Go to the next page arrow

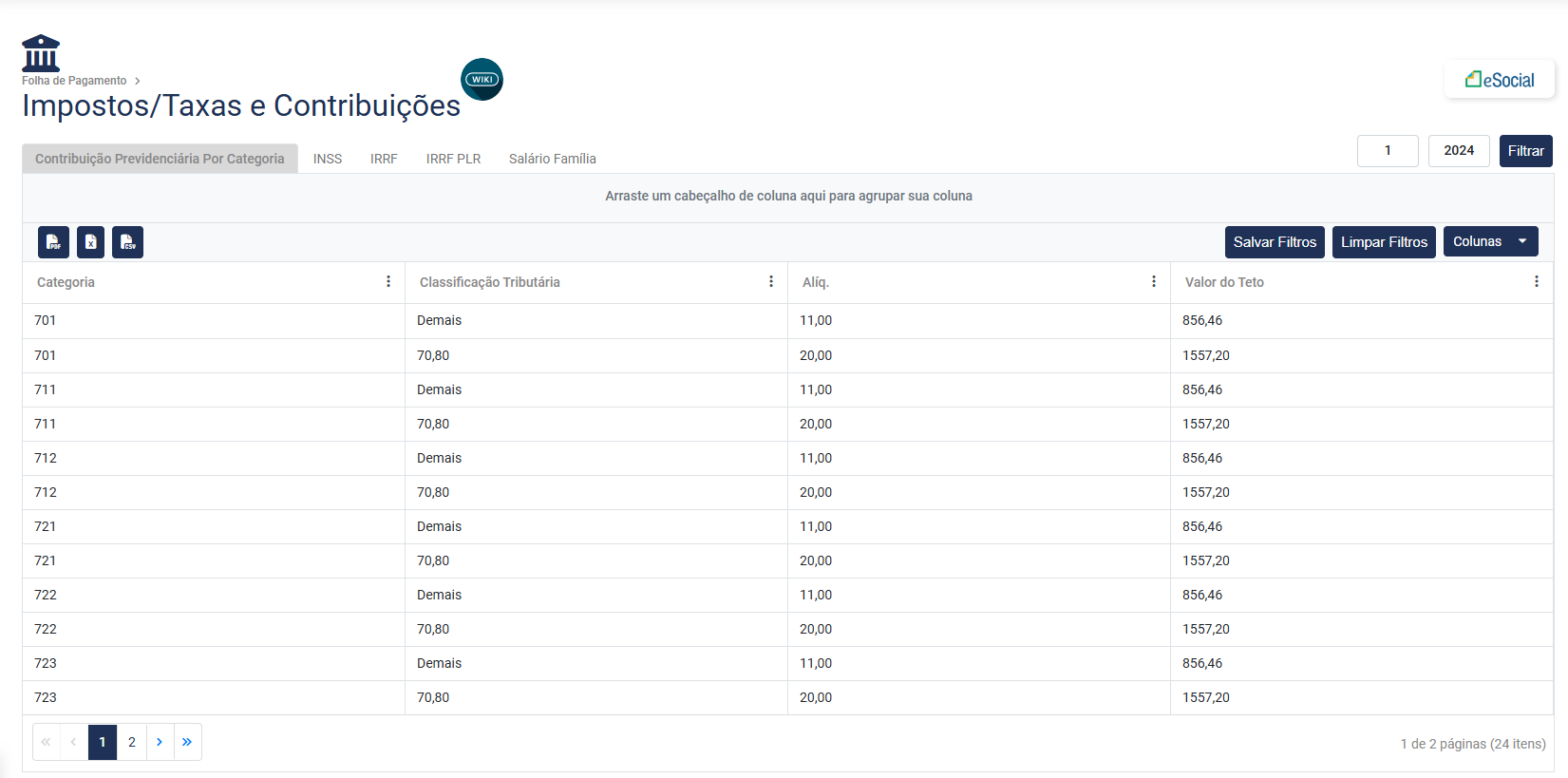click(x=160, y=742)
